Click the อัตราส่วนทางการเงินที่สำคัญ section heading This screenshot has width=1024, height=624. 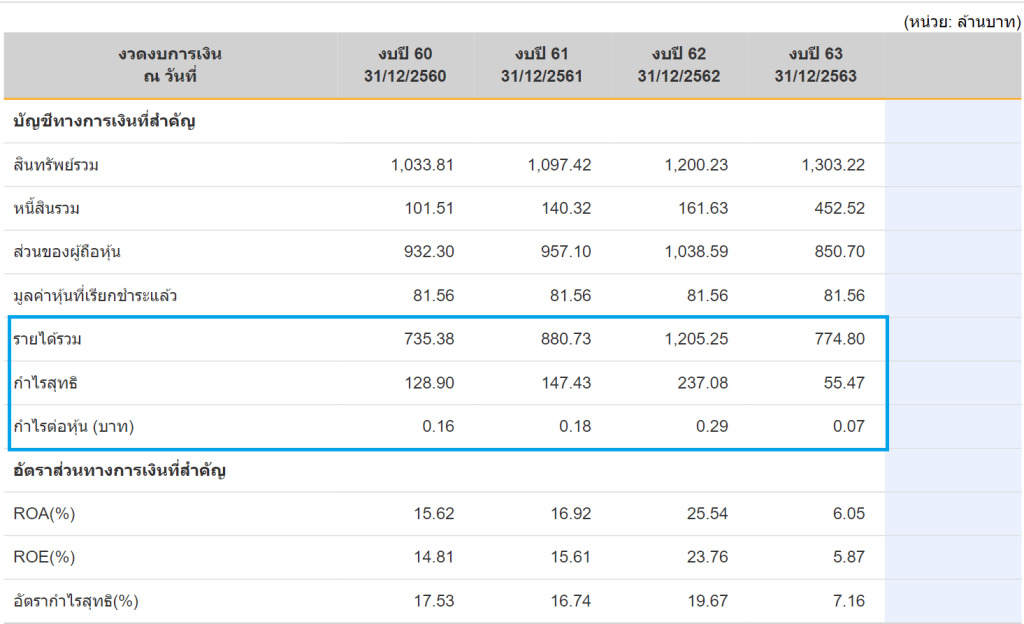pyautogui.click(x=119, y=470)
